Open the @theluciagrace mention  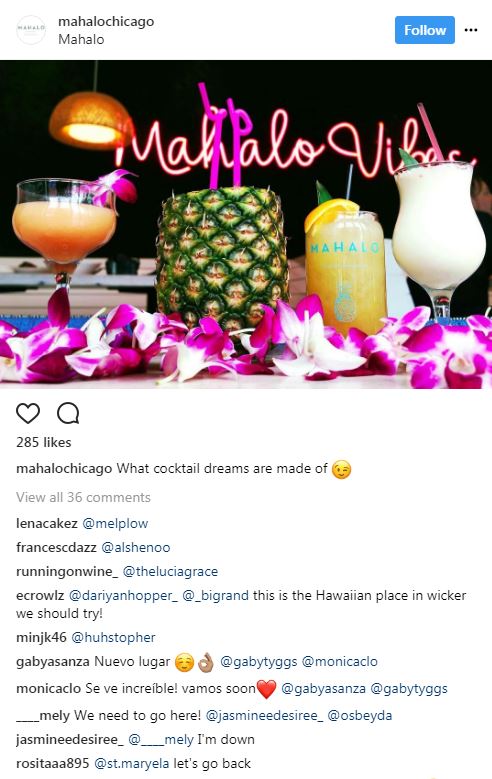(170, 571)
